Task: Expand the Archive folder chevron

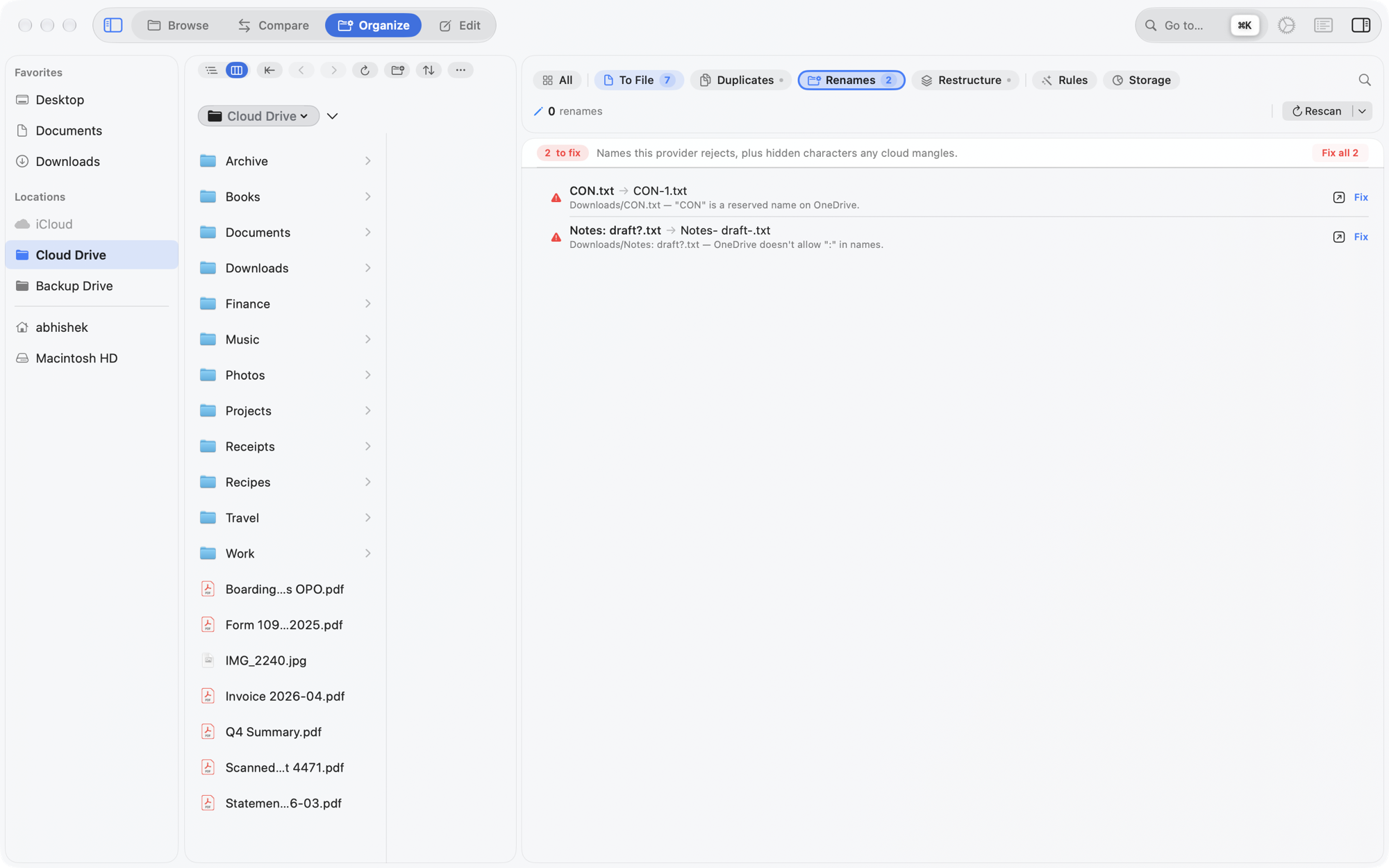Action: (x=367, y=161)
